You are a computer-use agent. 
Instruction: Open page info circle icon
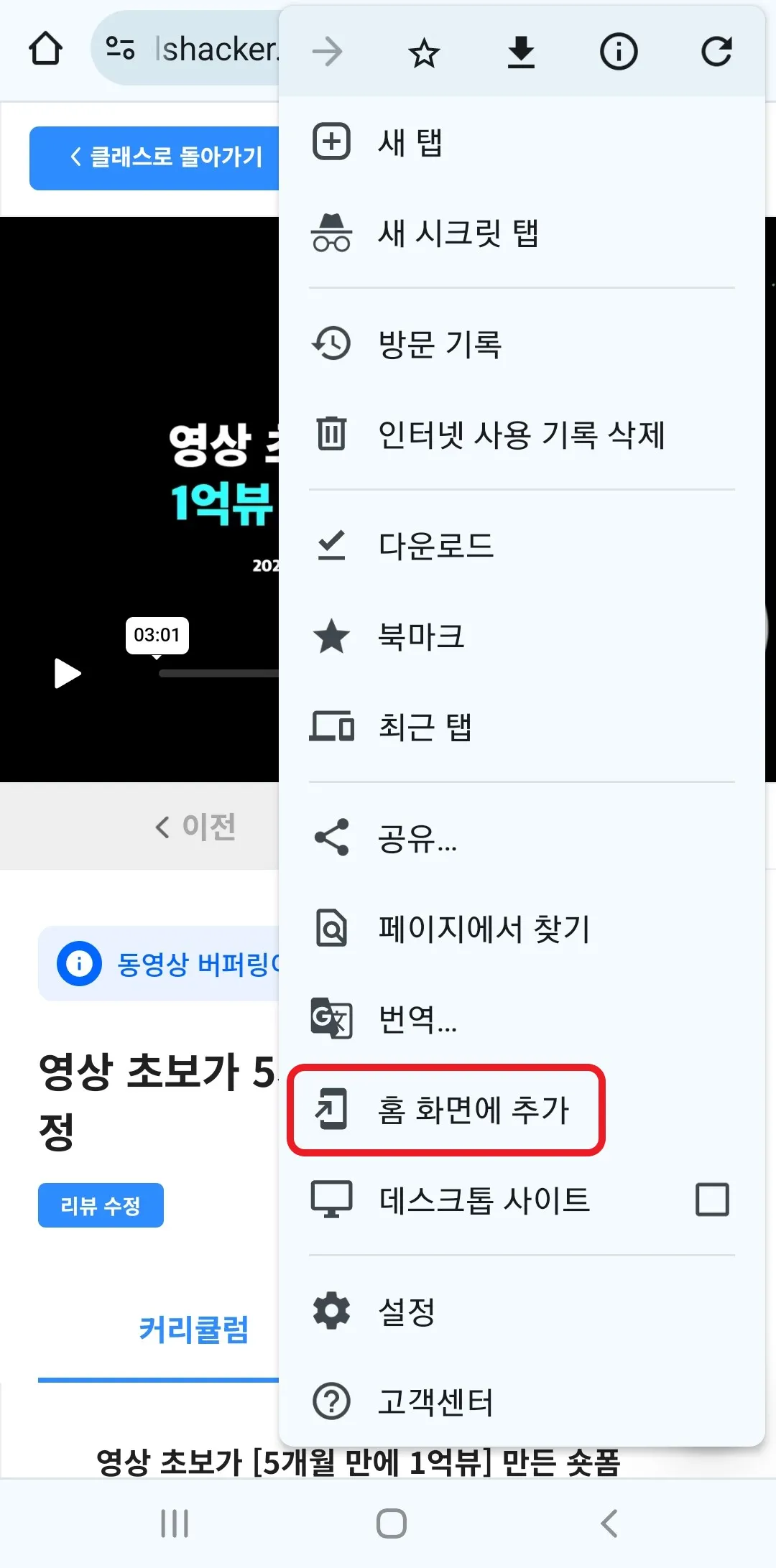click(619, 52)
